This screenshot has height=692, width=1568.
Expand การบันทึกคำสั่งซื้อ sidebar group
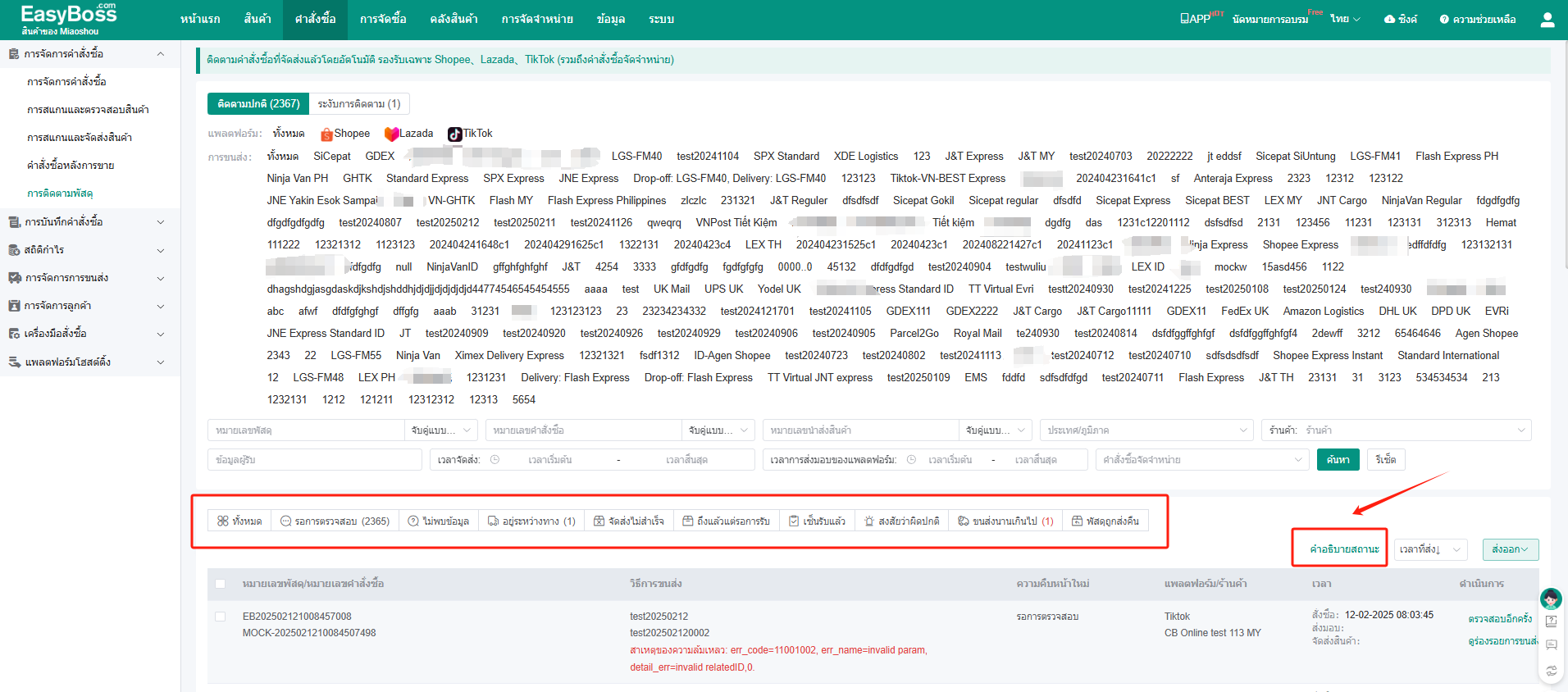tap(161, 222)
